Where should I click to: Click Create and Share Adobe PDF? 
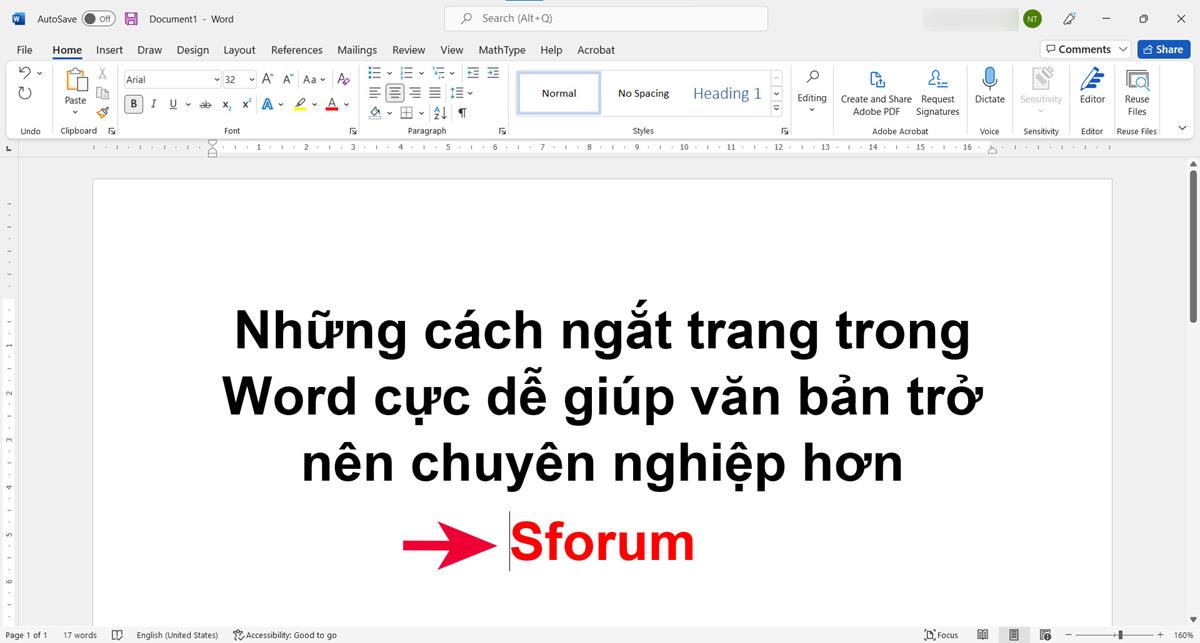[876, 92]
